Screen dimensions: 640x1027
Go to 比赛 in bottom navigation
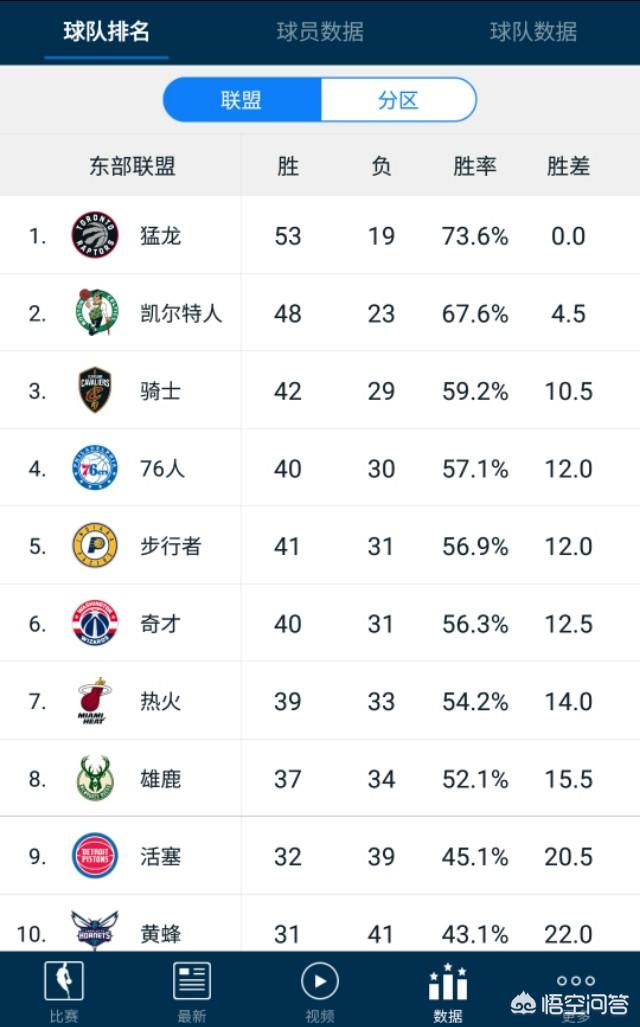64,991
